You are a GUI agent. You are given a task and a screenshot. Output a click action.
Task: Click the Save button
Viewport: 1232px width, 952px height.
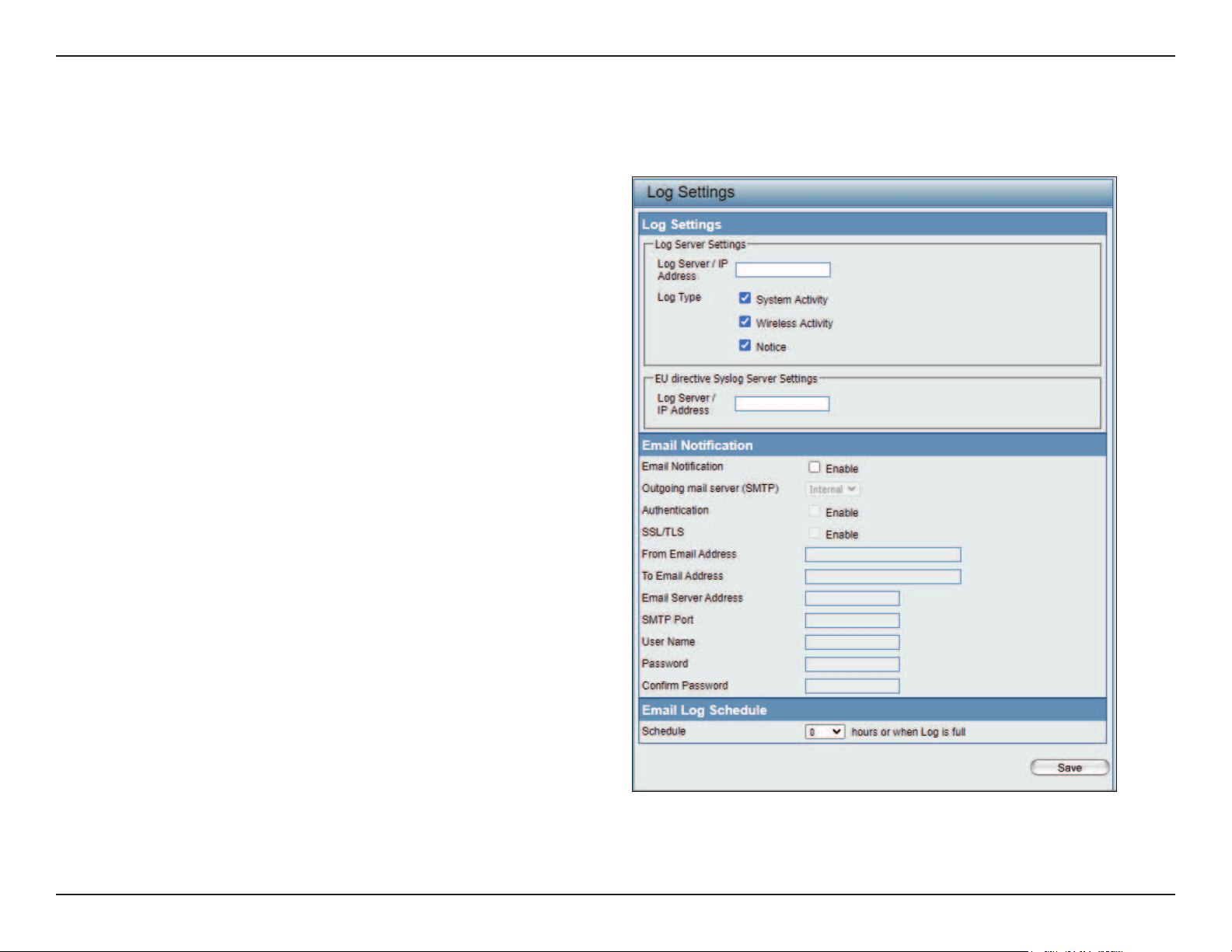click(1070, 768)
